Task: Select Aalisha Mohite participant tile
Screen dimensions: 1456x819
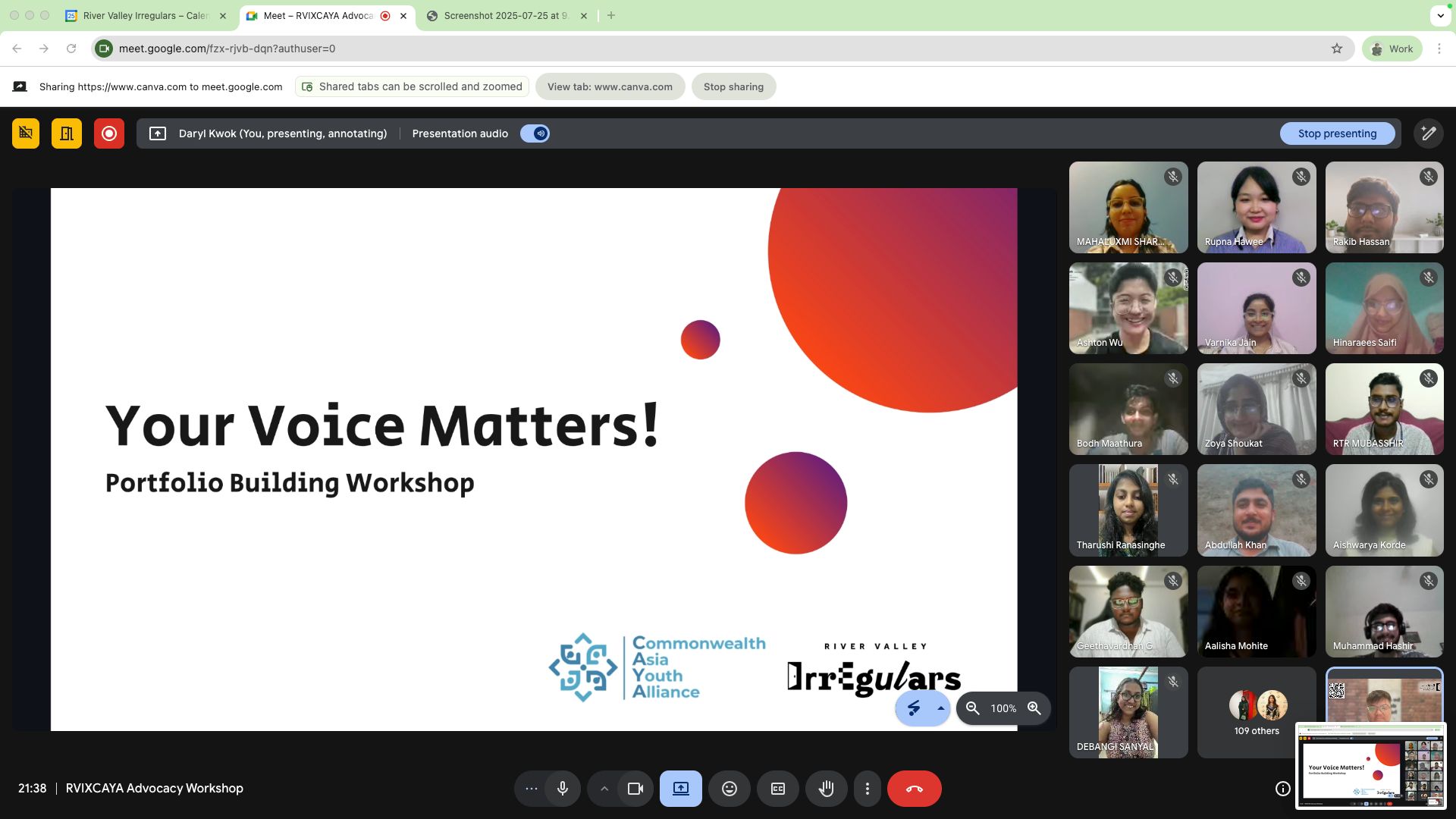Action: coord(1257,611)
